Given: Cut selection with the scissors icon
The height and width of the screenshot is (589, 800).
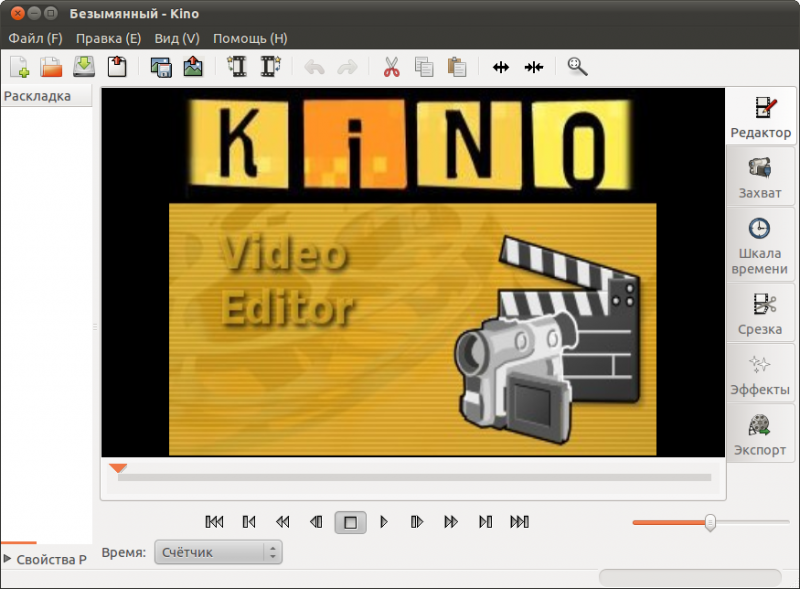Looking at the screenshot, I should point(391,67).
